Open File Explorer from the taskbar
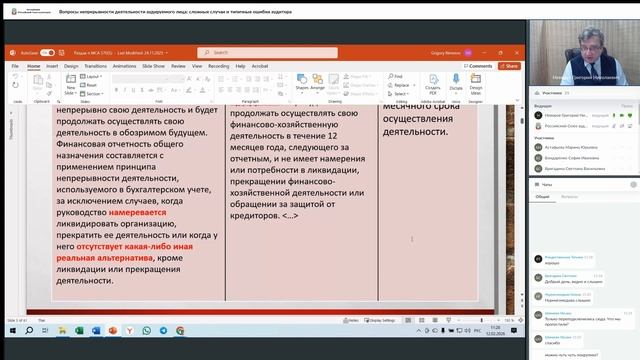 click(x=62, y=331)
